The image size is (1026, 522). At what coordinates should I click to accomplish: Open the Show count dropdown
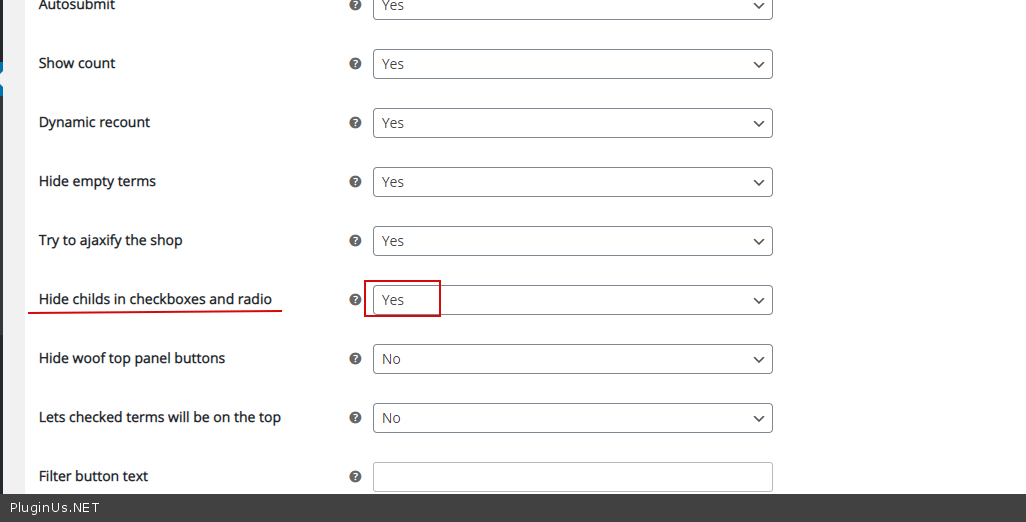tap(572, 64)
